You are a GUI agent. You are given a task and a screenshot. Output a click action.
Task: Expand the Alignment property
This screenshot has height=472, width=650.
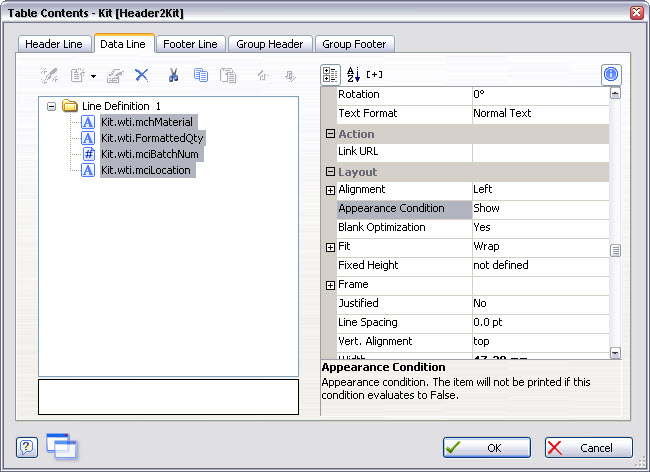[330, 190]
